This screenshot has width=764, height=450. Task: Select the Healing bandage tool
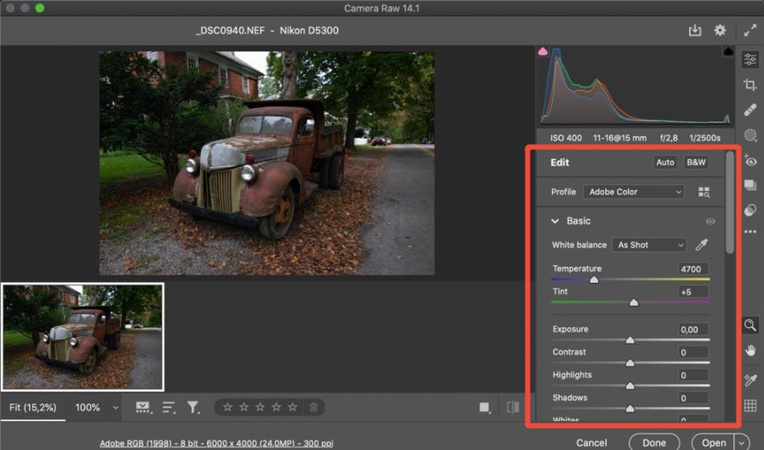[750, 110]
